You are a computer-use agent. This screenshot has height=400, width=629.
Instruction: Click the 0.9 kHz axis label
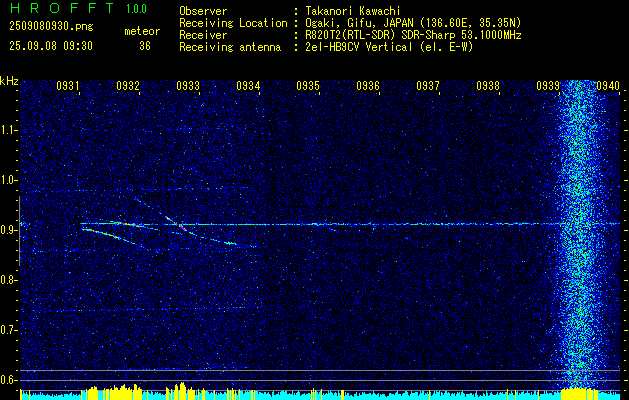(x=9, y=230)
